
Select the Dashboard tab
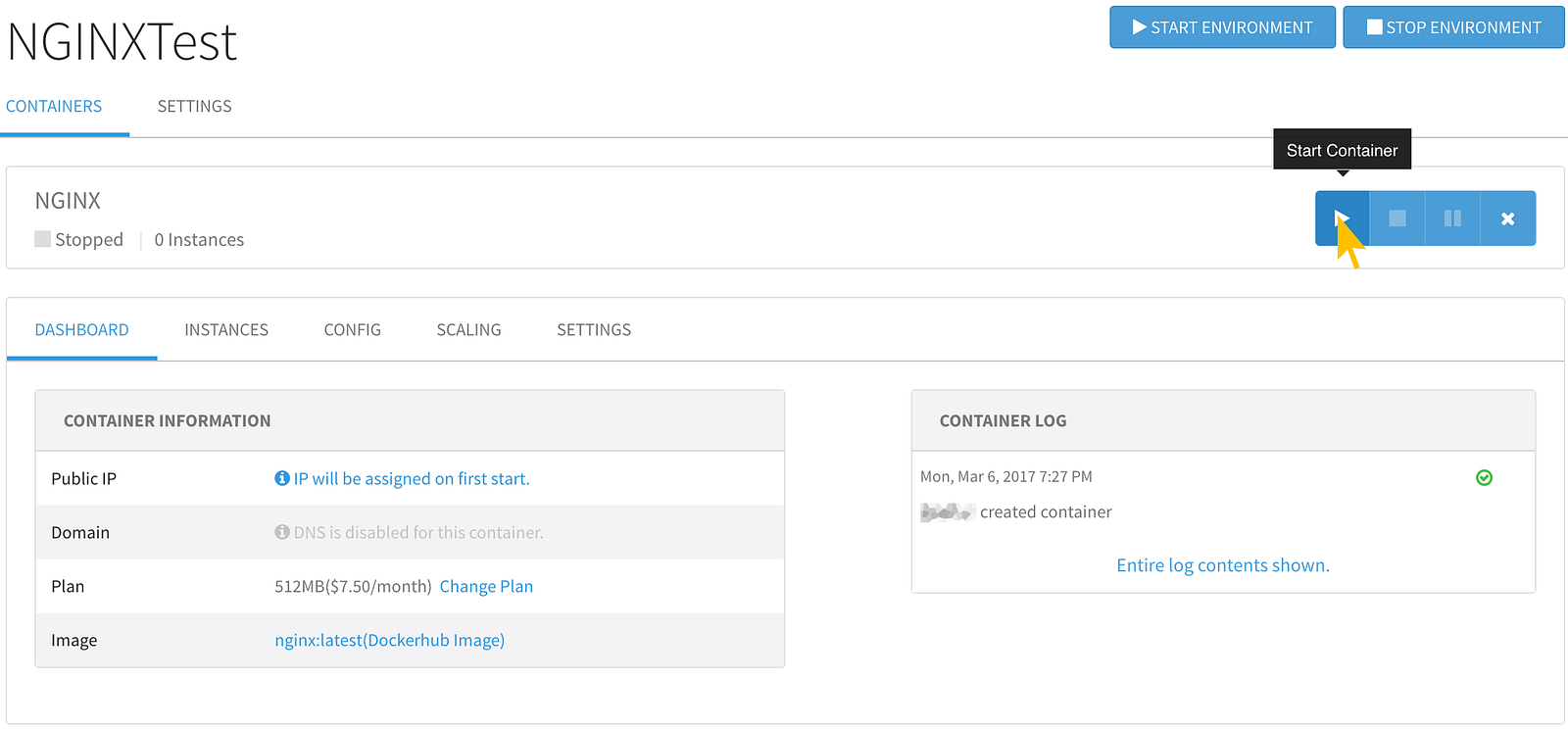point(81,330)
